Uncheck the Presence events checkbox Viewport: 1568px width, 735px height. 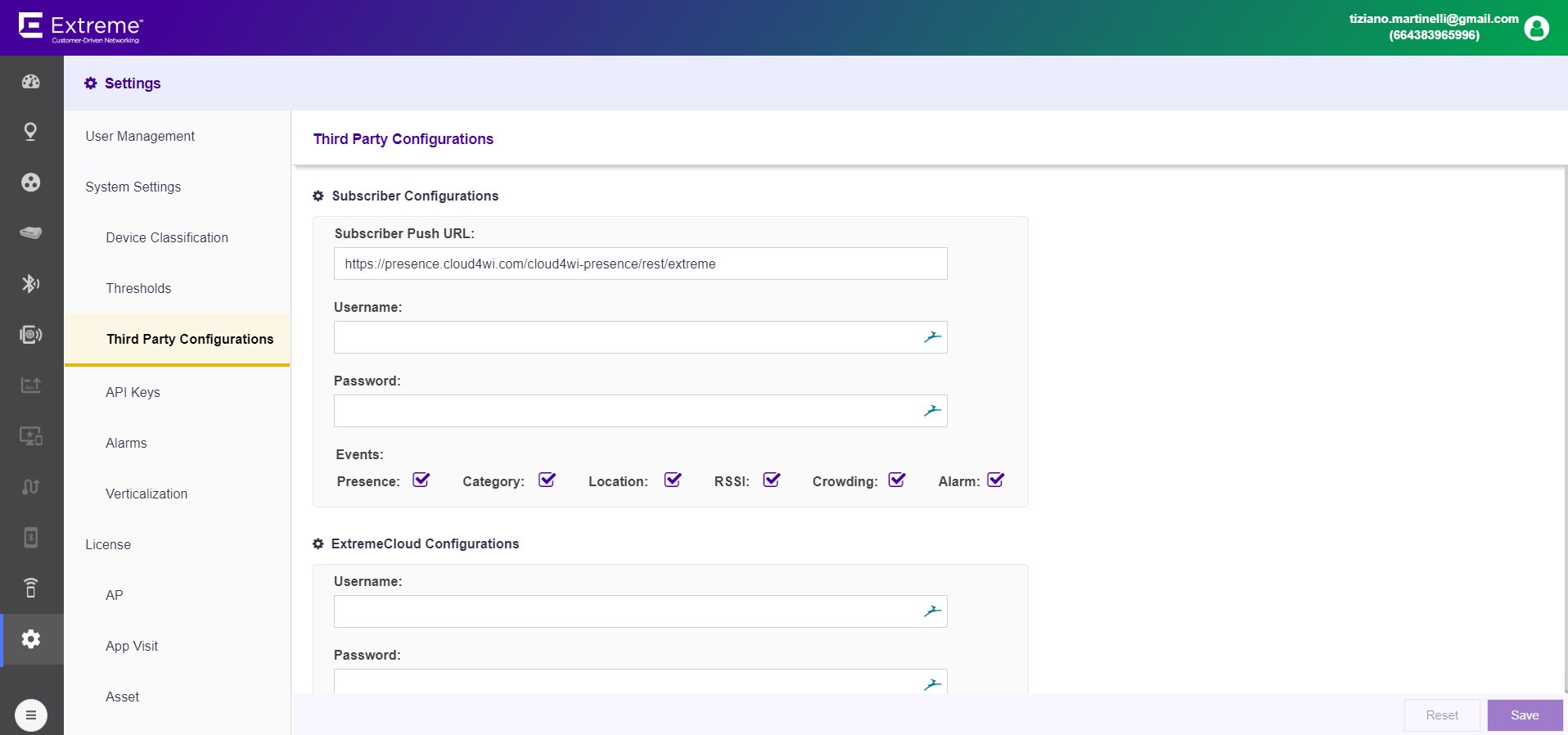pyautogui.click(x=421, y=480)
